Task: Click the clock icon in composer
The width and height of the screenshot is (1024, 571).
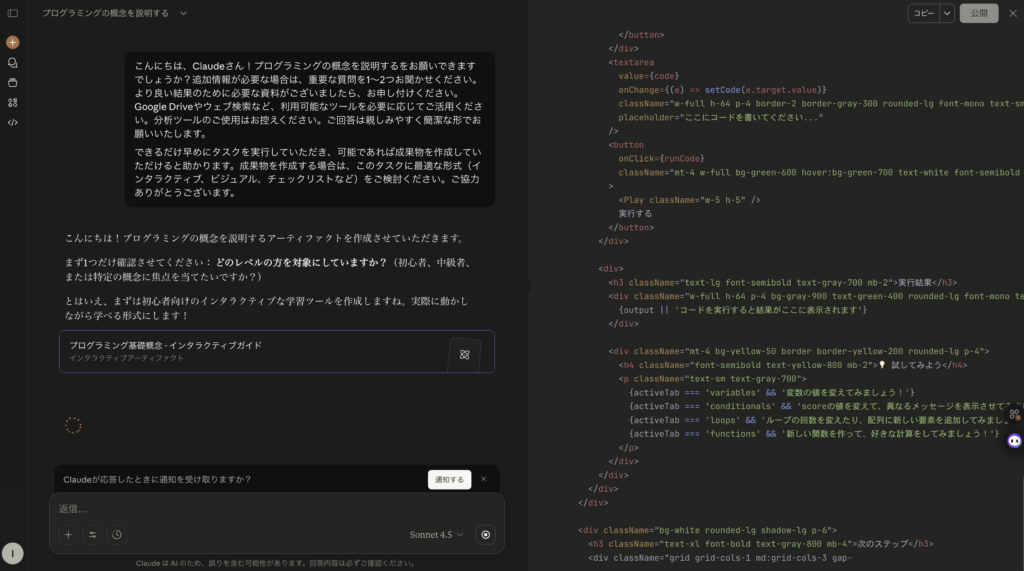Action: click(x=117, y=535)
